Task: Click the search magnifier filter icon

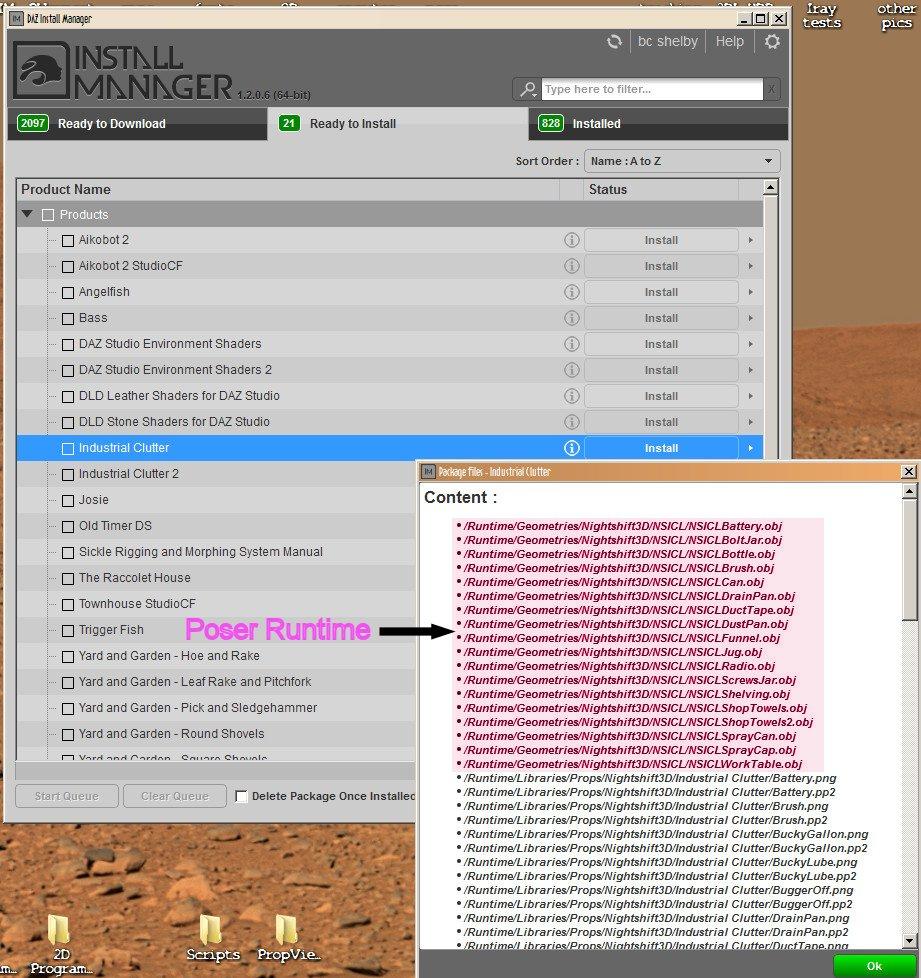Action: coord(528,89)
